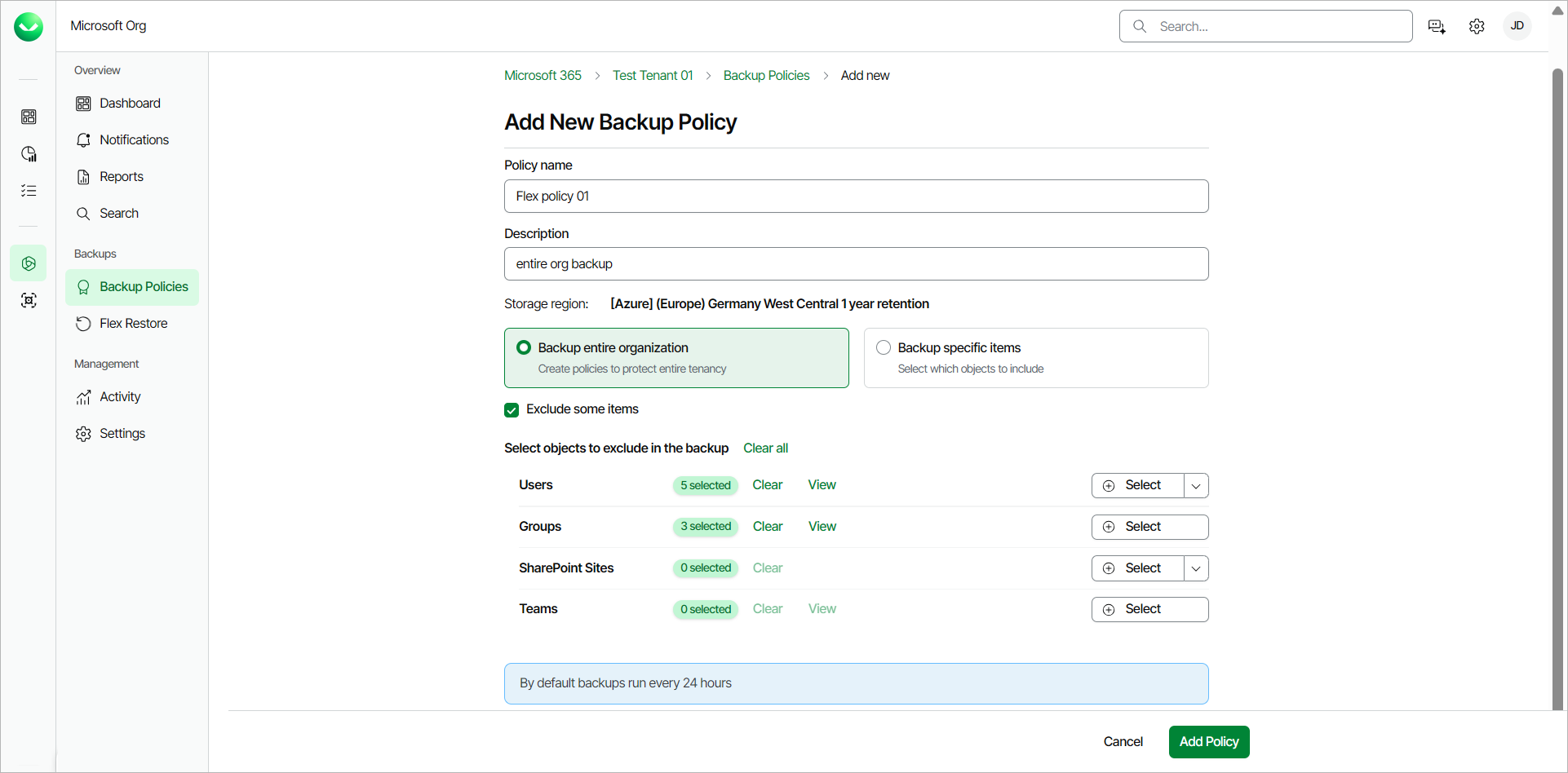Open Flex Restore in the sidebar
This screenshot has width=1568, height=773.
click(x=132, y=324)
